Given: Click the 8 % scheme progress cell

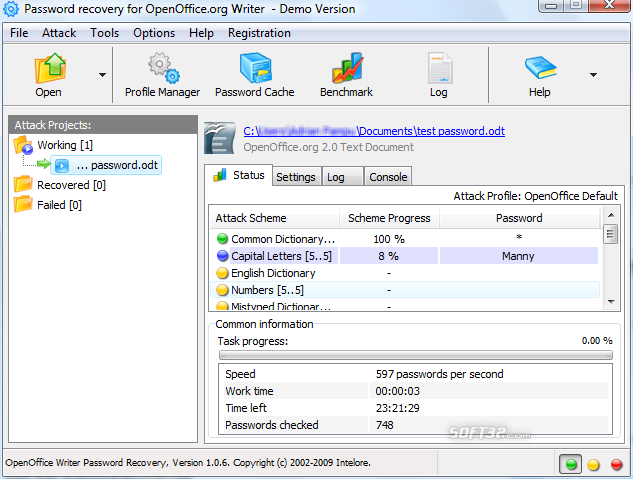Looking at the screenshot, I should (x=389, y=256).
